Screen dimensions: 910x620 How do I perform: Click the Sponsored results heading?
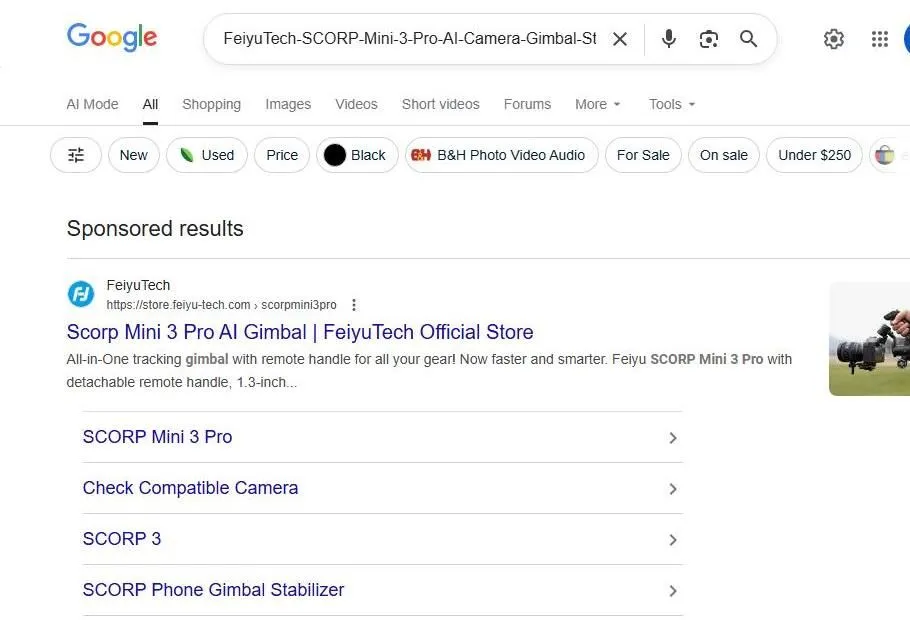pos(155,229)
